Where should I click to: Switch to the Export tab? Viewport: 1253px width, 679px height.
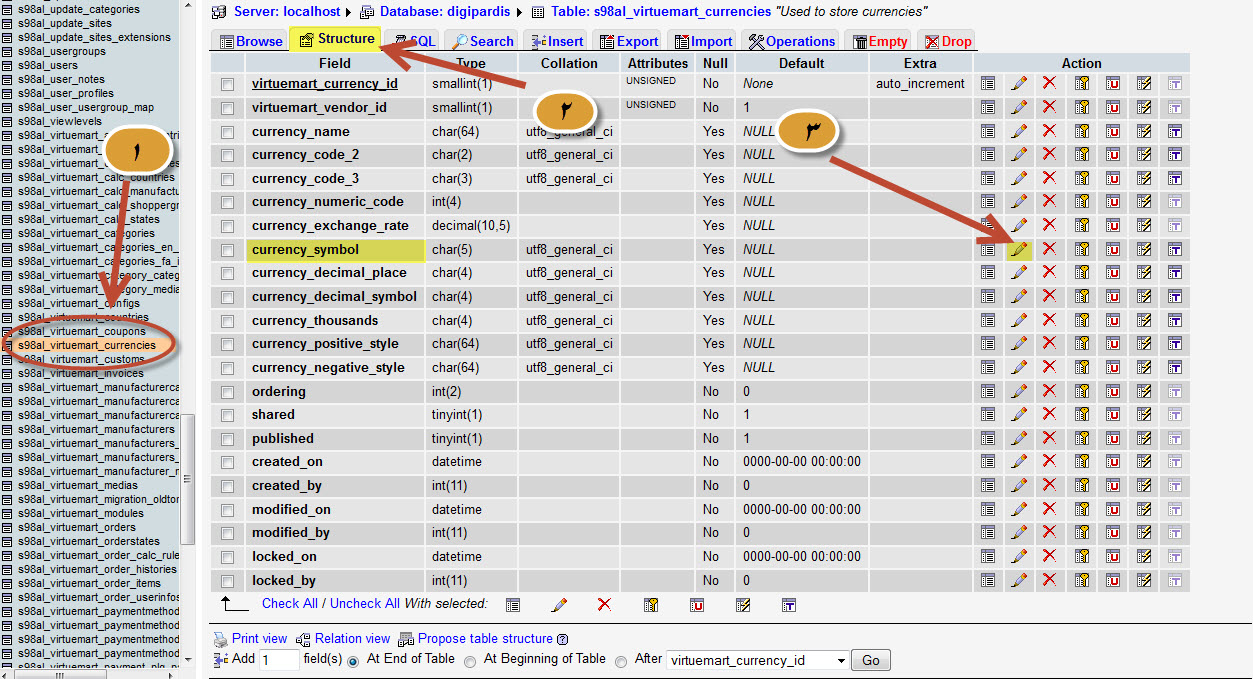pos(628,41)
